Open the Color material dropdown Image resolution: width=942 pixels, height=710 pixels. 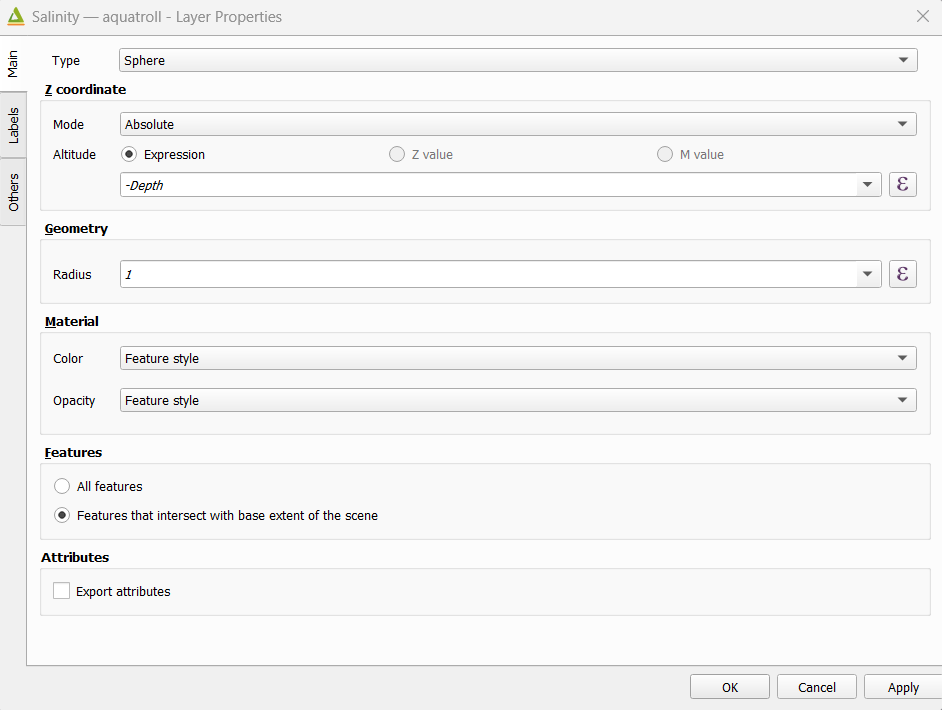click(518, 358)
